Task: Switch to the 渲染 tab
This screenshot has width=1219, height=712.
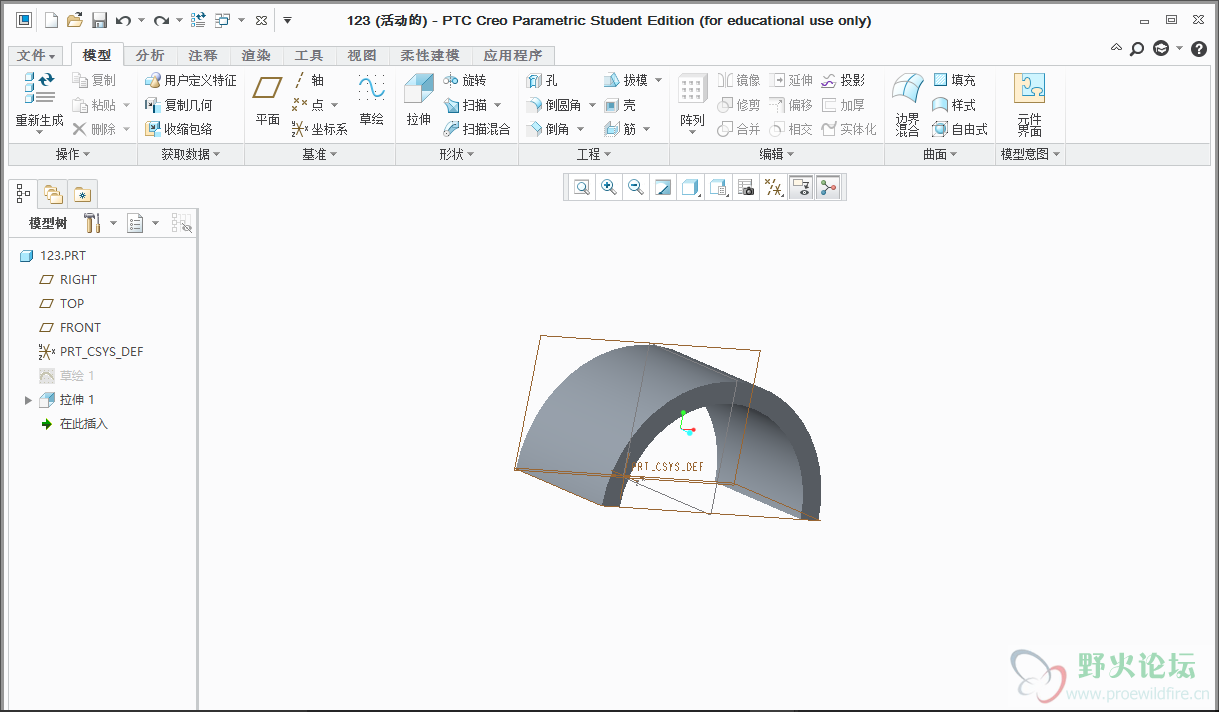Action: pos(256,56)
